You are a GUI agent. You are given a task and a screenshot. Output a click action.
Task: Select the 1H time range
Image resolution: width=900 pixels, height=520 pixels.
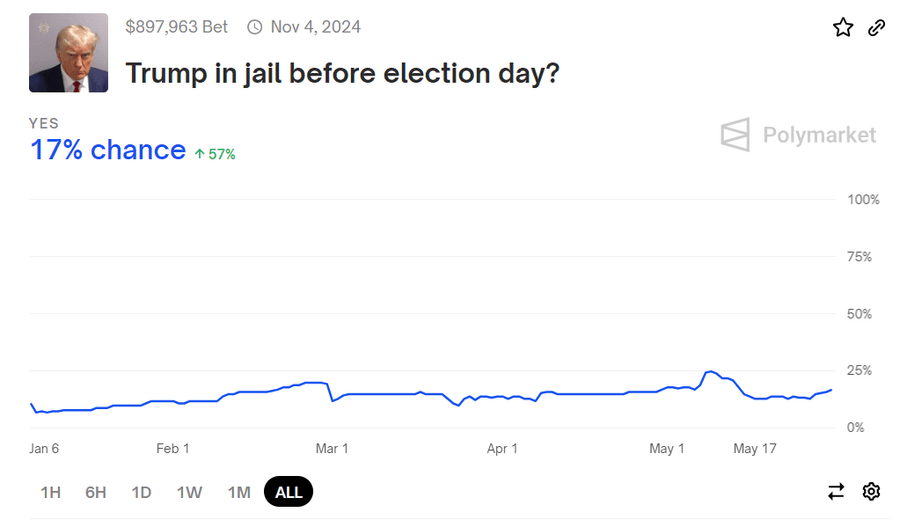pyautogui.click(x=51, y=492)
